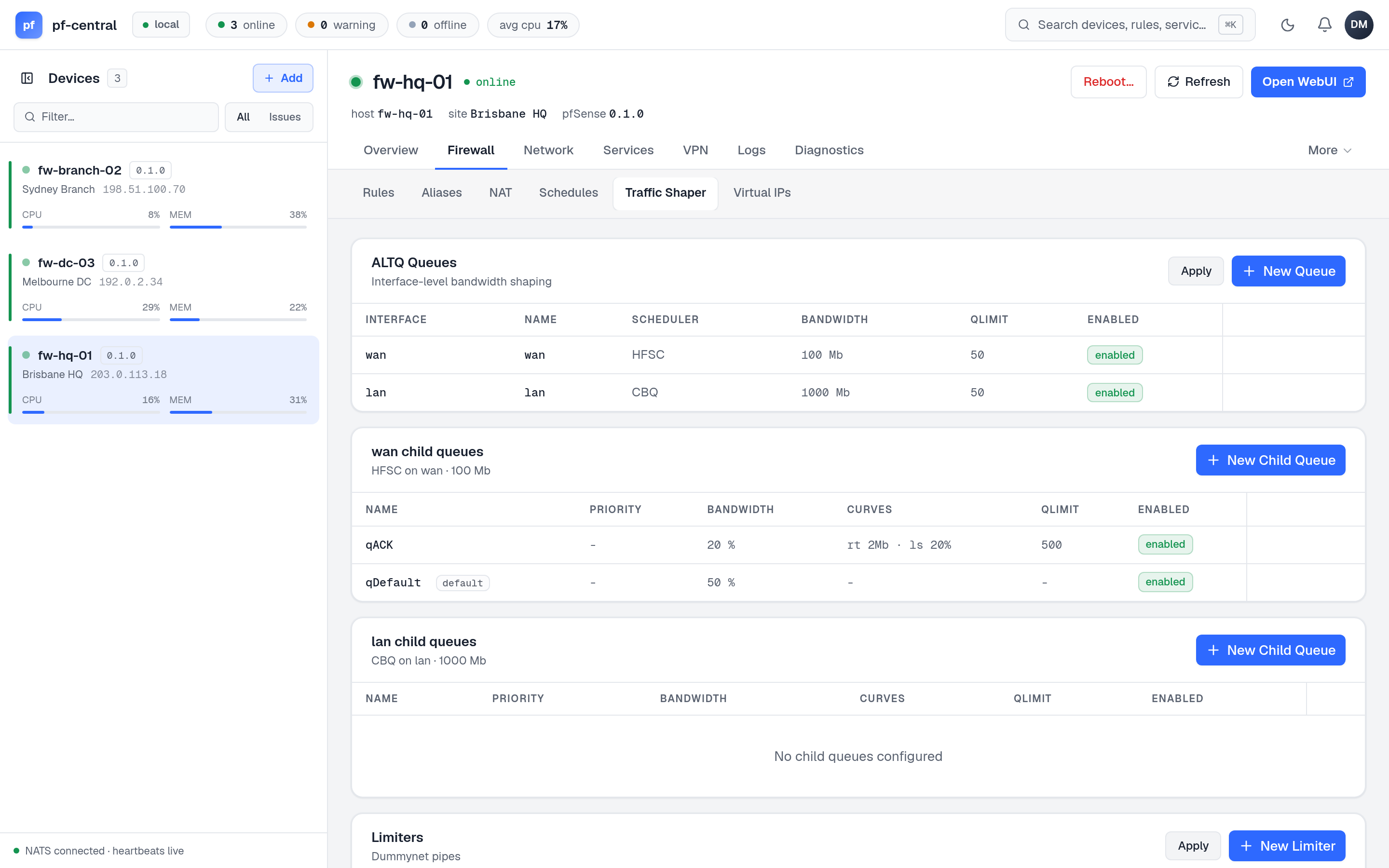Click the rt 2Mb · ls 20% curves cell
This screenshot has height=868, width=1389.
click(x=899, y=545)
